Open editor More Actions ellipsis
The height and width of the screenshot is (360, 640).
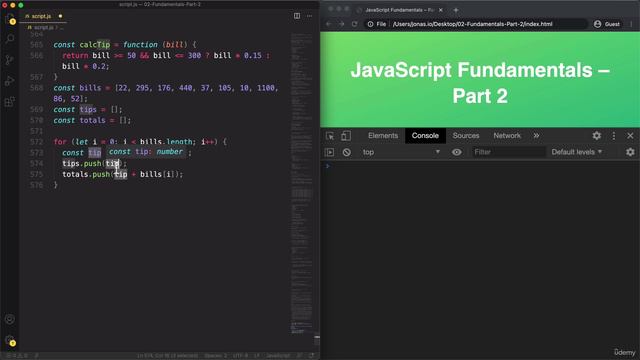click(310, 16)
